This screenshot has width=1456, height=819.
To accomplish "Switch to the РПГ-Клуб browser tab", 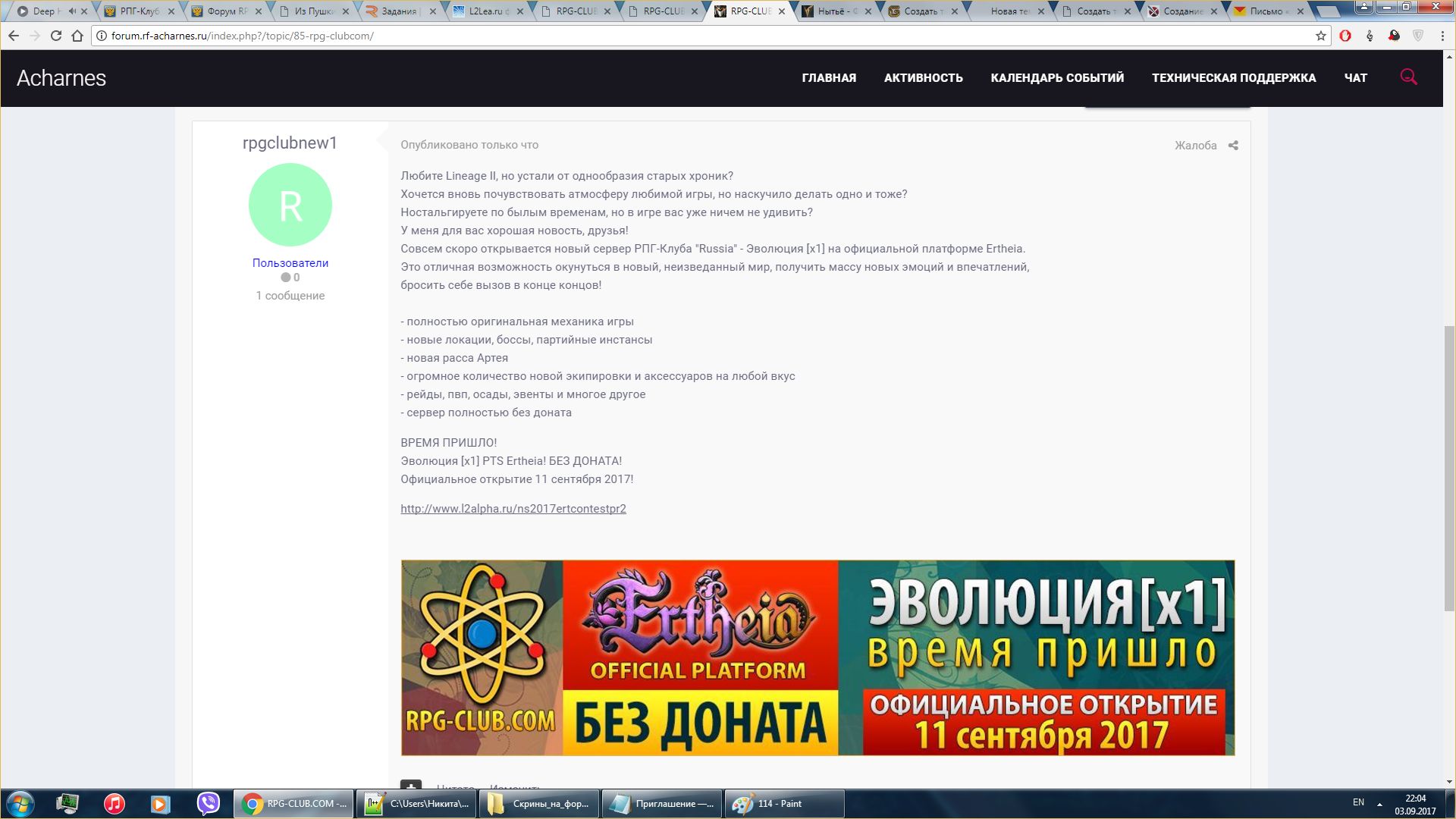I will click(x=139, y=11).
